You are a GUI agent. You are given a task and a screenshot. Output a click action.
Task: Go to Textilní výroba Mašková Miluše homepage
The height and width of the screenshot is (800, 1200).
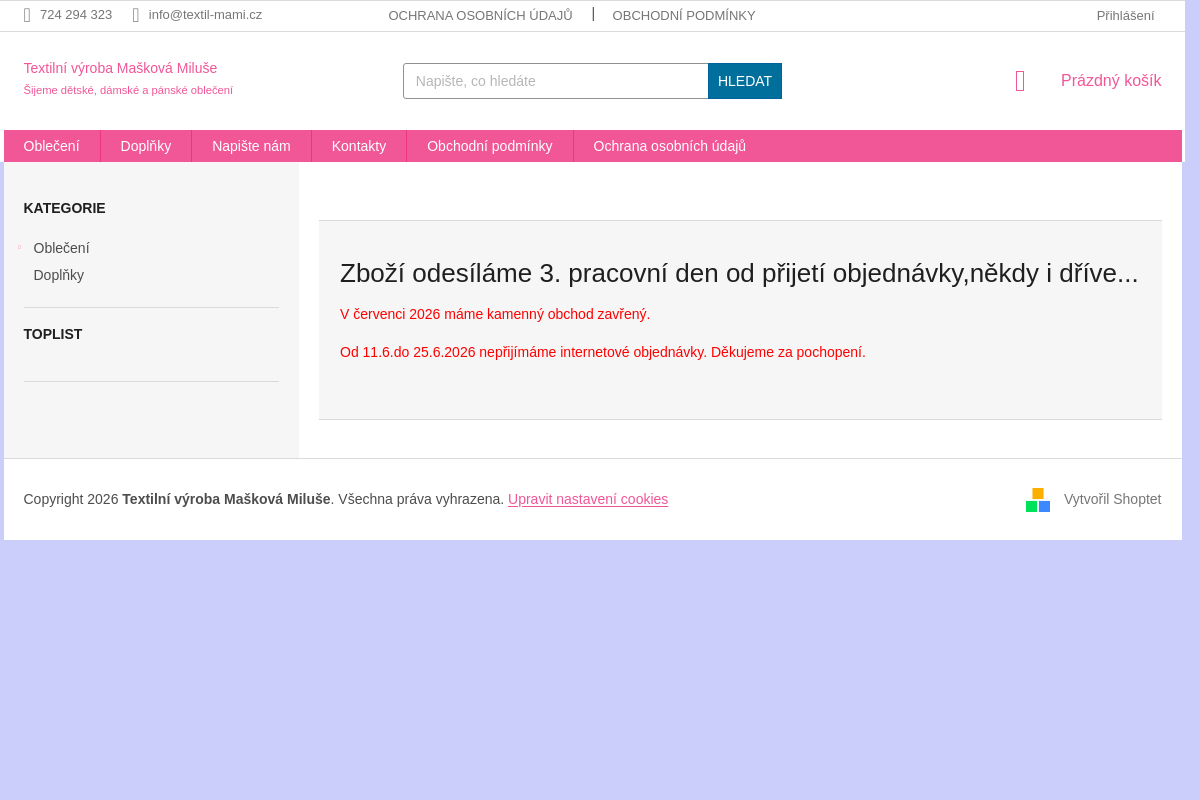coord(120,68)
